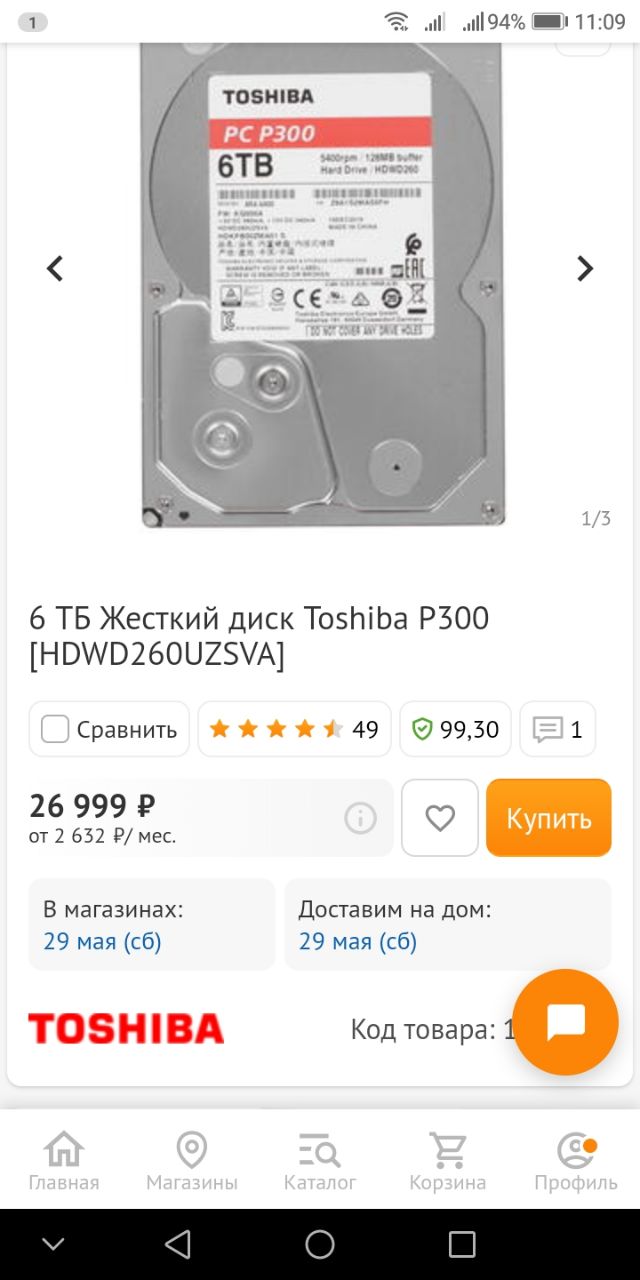Screen dimensions: 640x1280
Task: Add the product to favorites with the heart
Action: pyautogui.click(x=440, y=818)
